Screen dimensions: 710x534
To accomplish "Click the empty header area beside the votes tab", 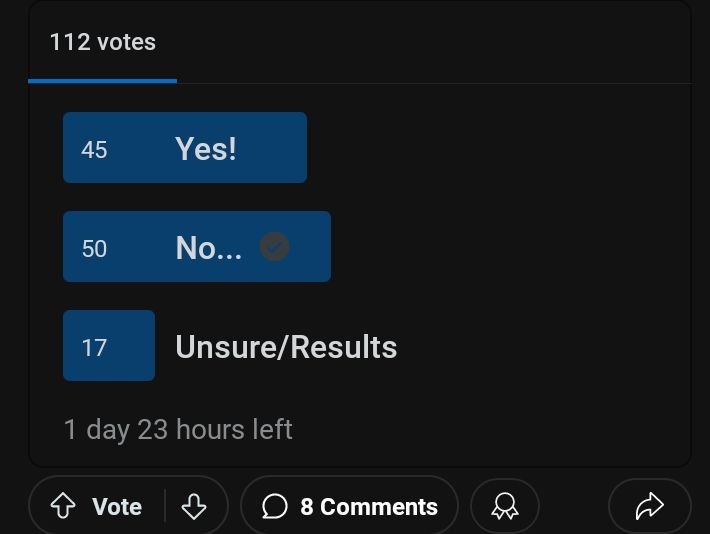I will coord(430,42).
